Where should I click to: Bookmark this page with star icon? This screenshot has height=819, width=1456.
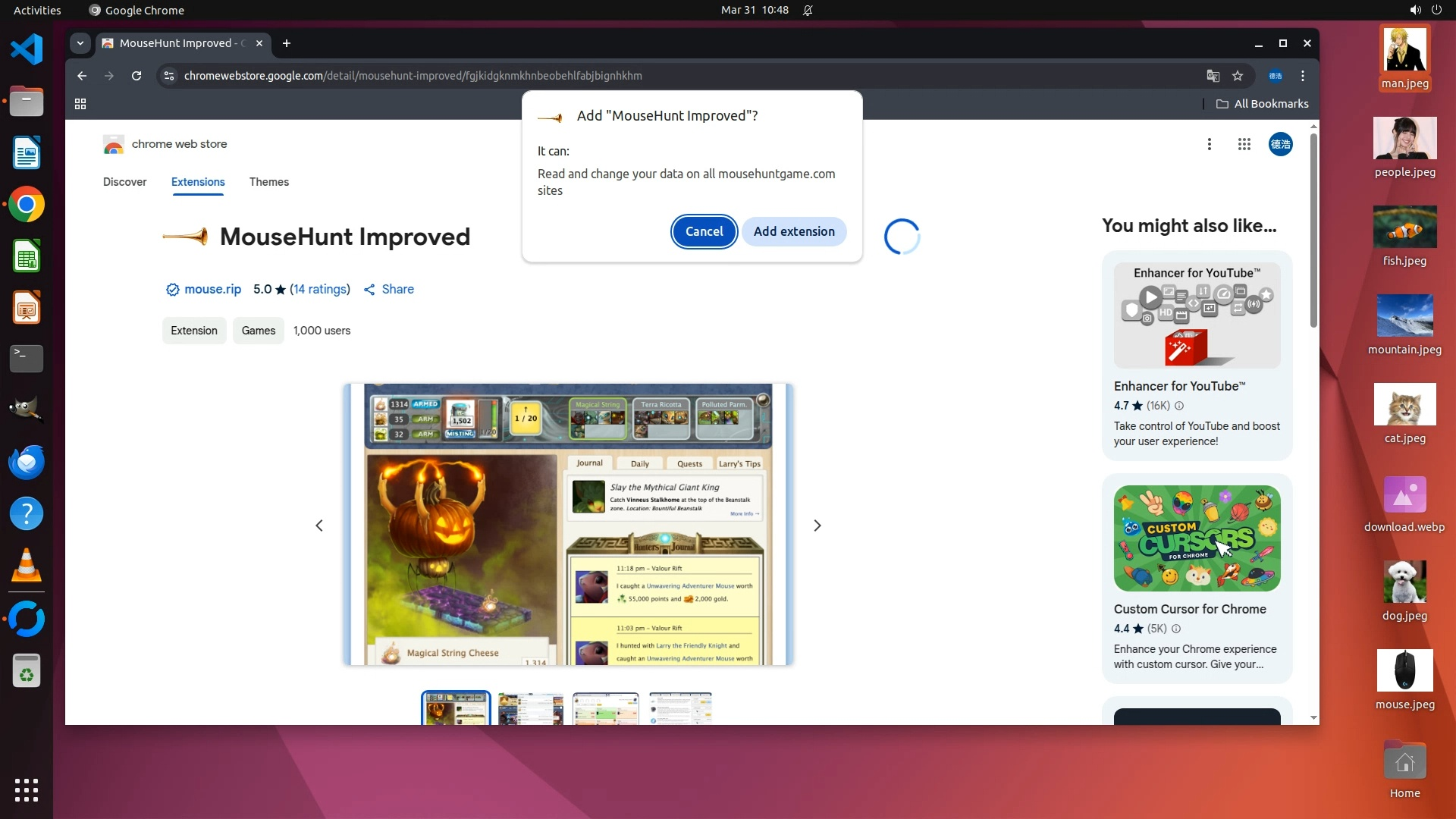tap(1238, 76)
